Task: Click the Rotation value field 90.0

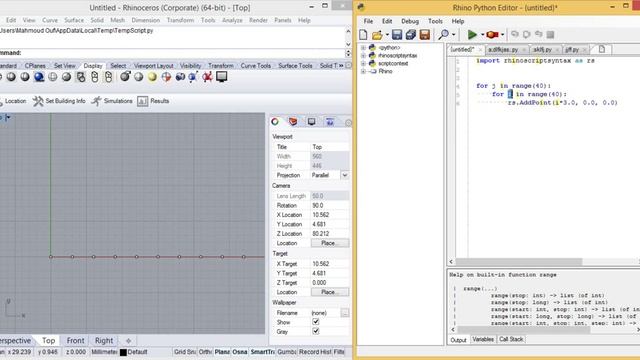Action: pos(330,205)
